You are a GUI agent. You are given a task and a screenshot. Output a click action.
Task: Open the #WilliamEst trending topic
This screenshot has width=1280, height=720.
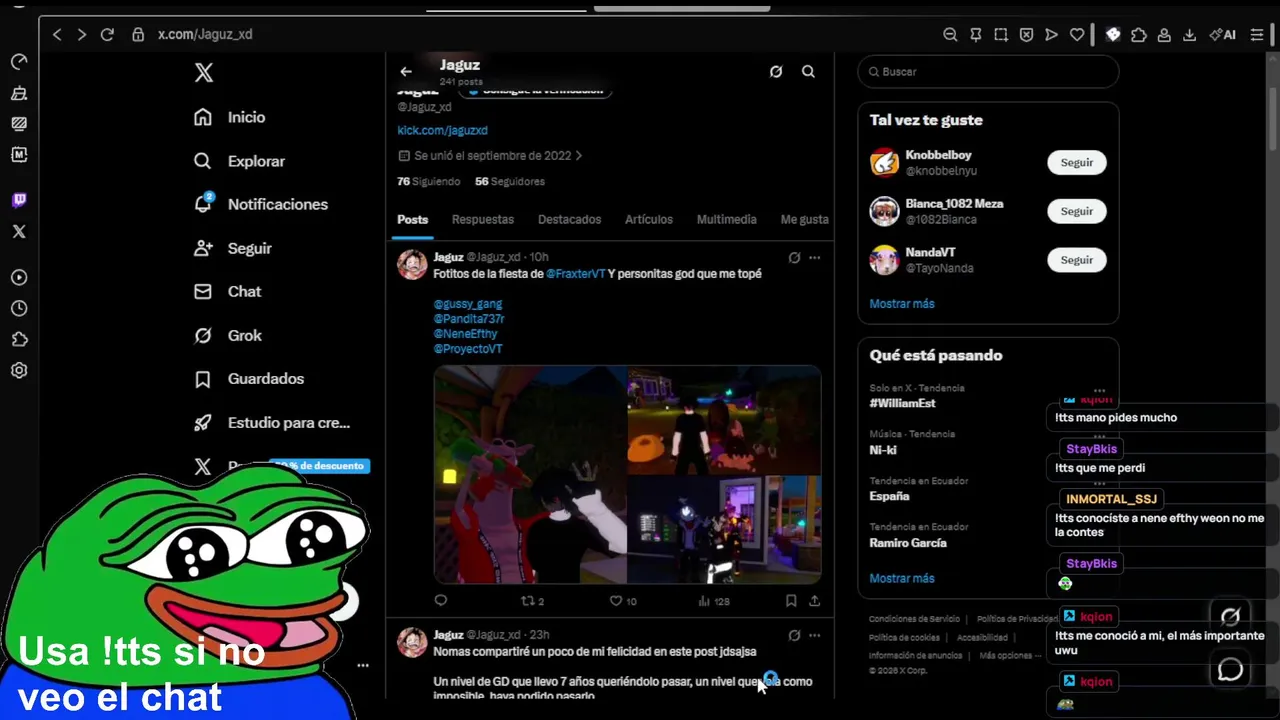point(903,404)
